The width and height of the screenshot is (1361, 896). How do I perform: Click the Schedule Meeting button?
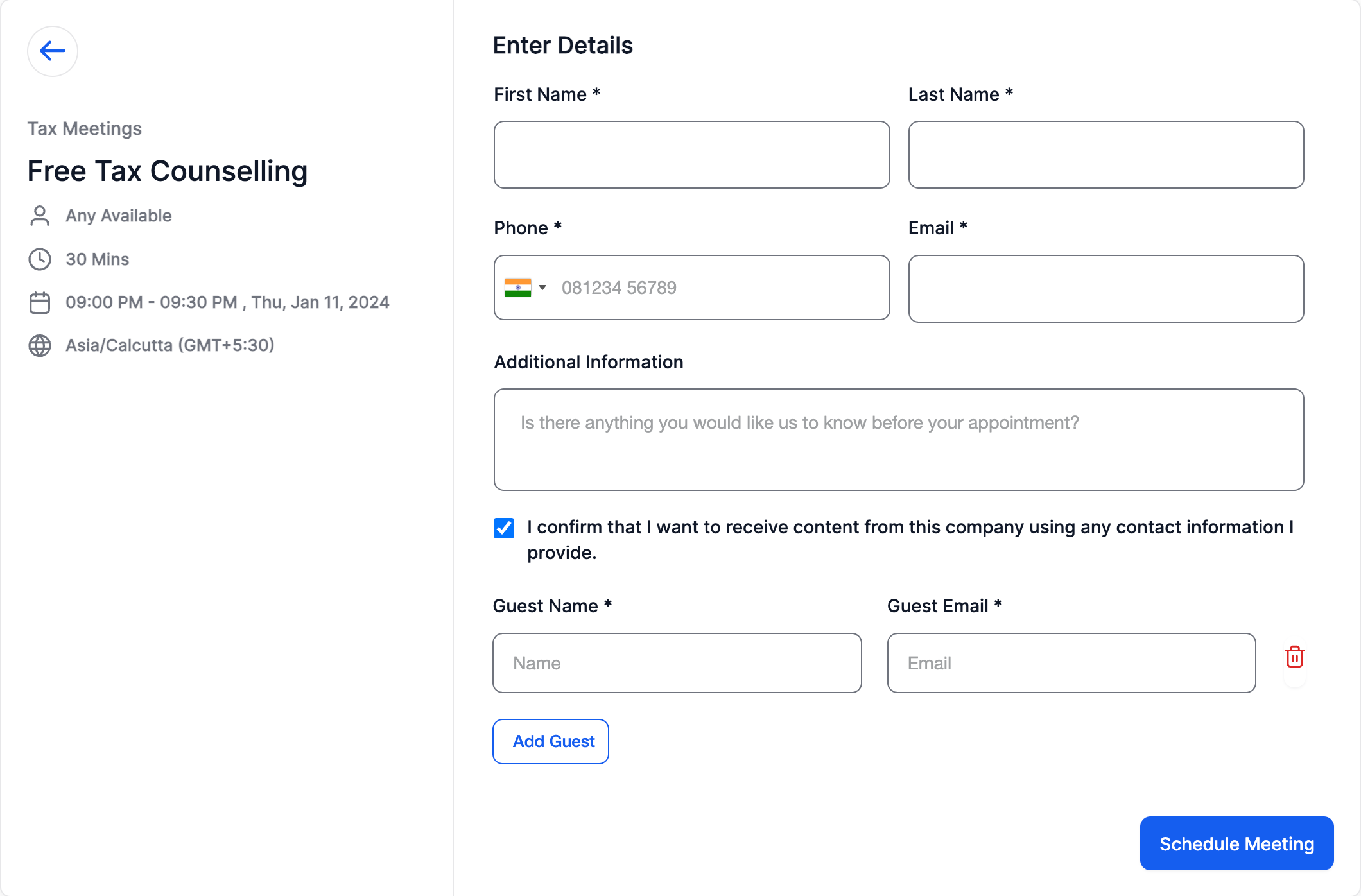[1237, 843]
